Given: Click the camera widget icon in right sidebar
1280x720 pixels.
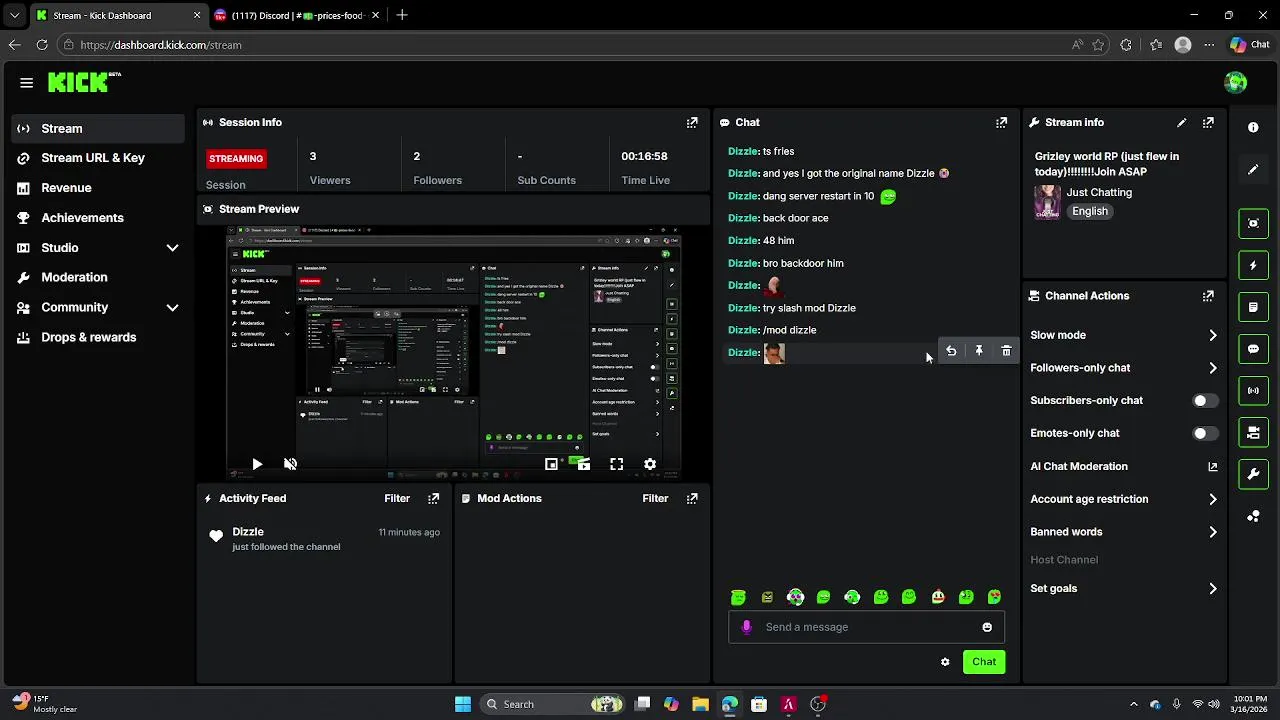Looking at the screenshot, I should point(1253,432).
